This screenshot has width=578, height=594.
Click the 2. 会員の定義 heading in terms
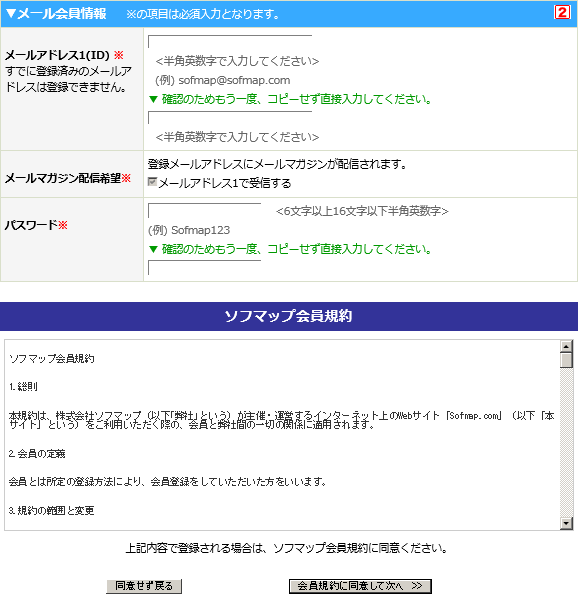37,453
